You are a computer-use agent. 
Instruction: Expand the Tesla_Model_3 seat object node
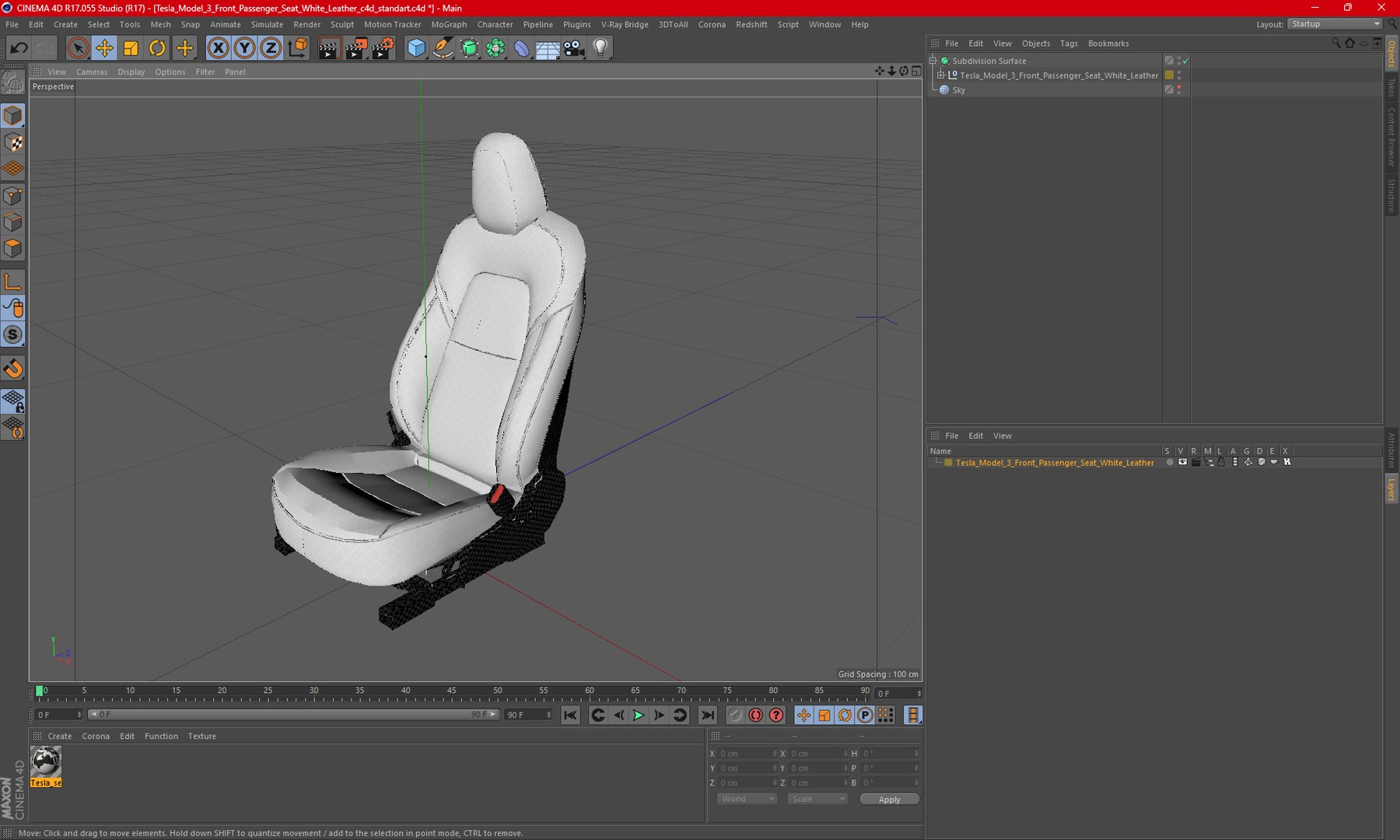[940, 75]
